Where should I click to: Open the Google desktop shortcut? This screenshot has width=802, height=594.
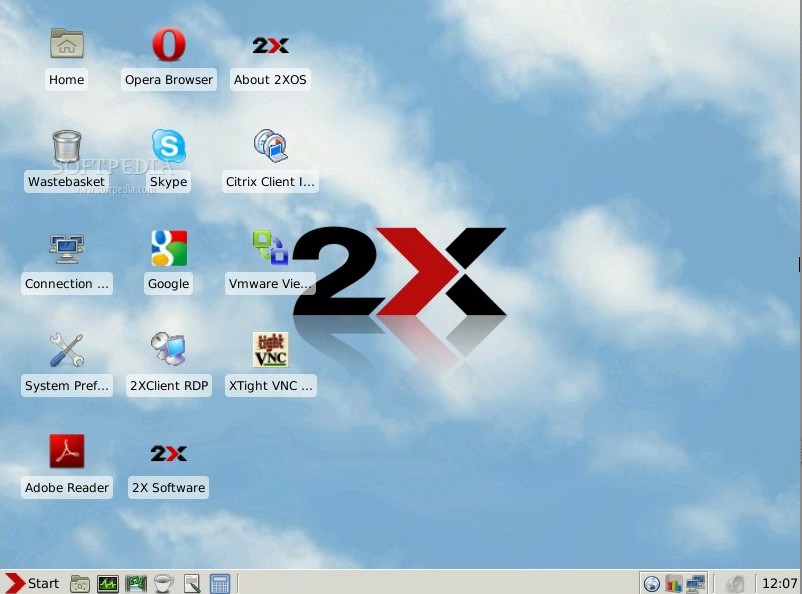point(169,248)
